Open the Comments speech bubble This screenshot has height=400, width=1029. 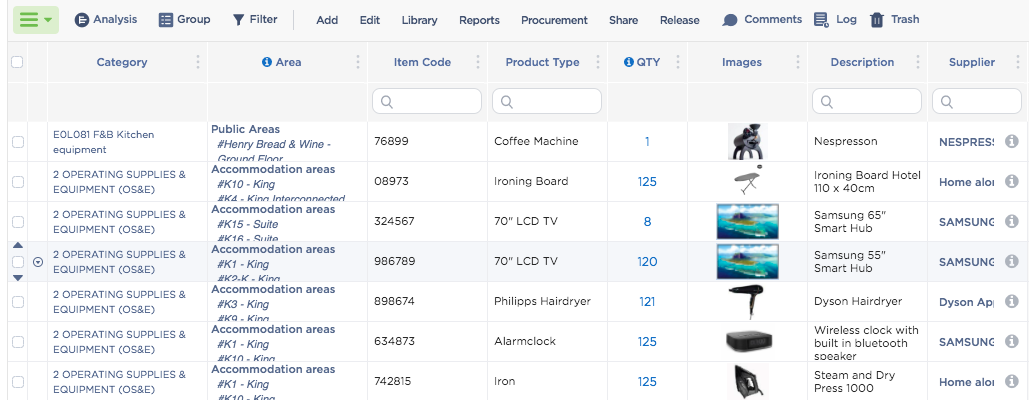coord(730,20)
